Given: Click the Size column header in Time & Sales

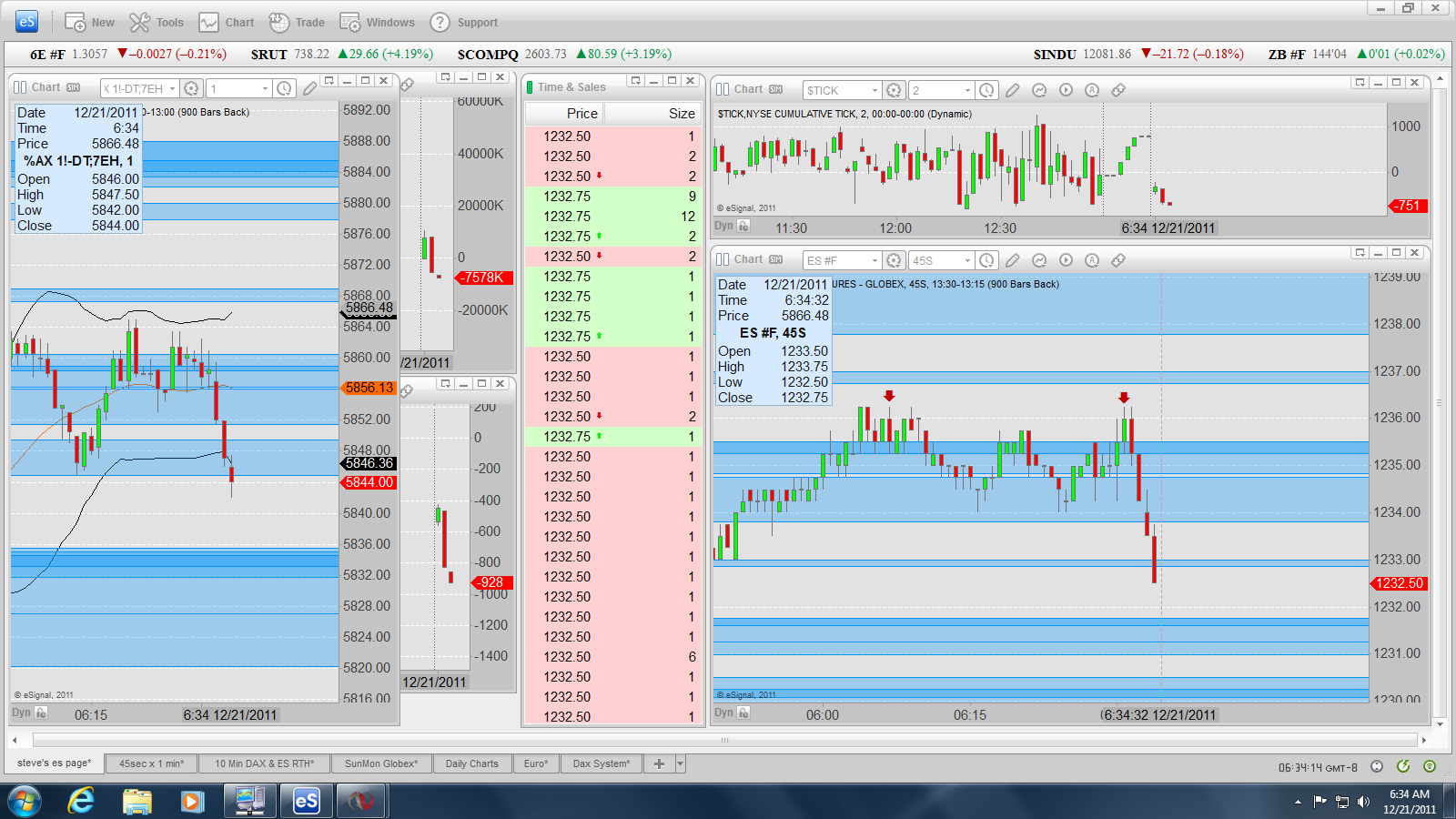Looking at the screenshot, I should point(652,114).
